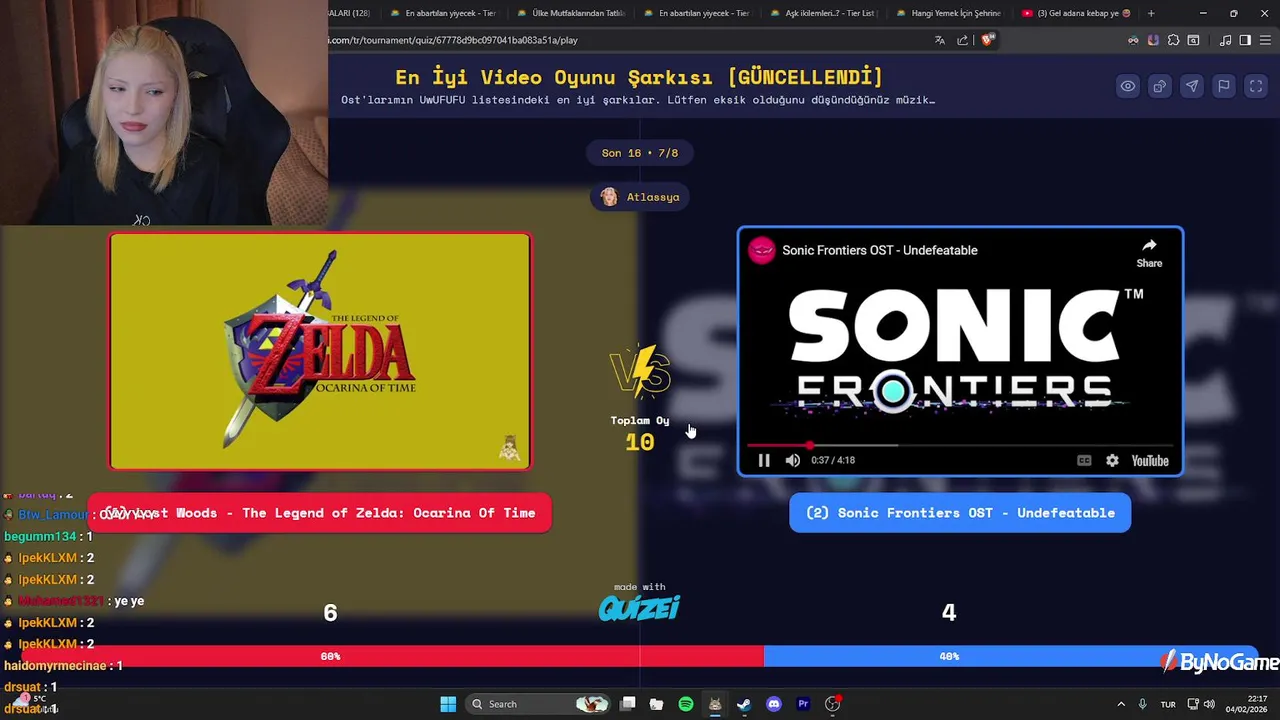The height and width of the screenshot is (720, 1280).
Task: Expand hidden system tray icons chevron
Action: 1120,704
